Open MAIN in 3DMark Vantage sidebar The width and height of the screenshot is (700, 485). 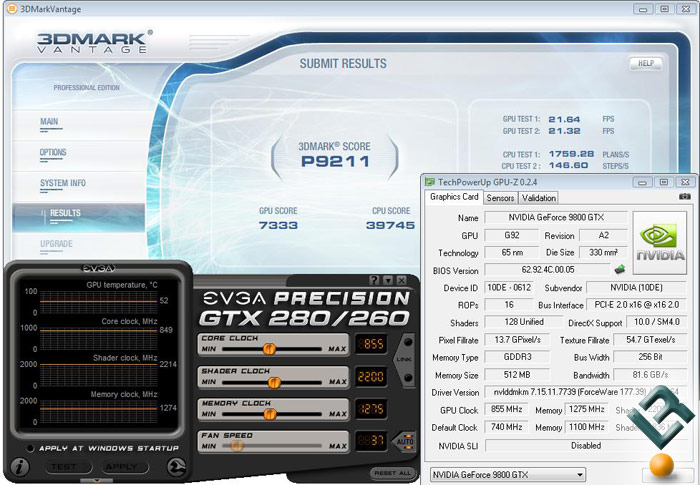click(x=49, y=121)
